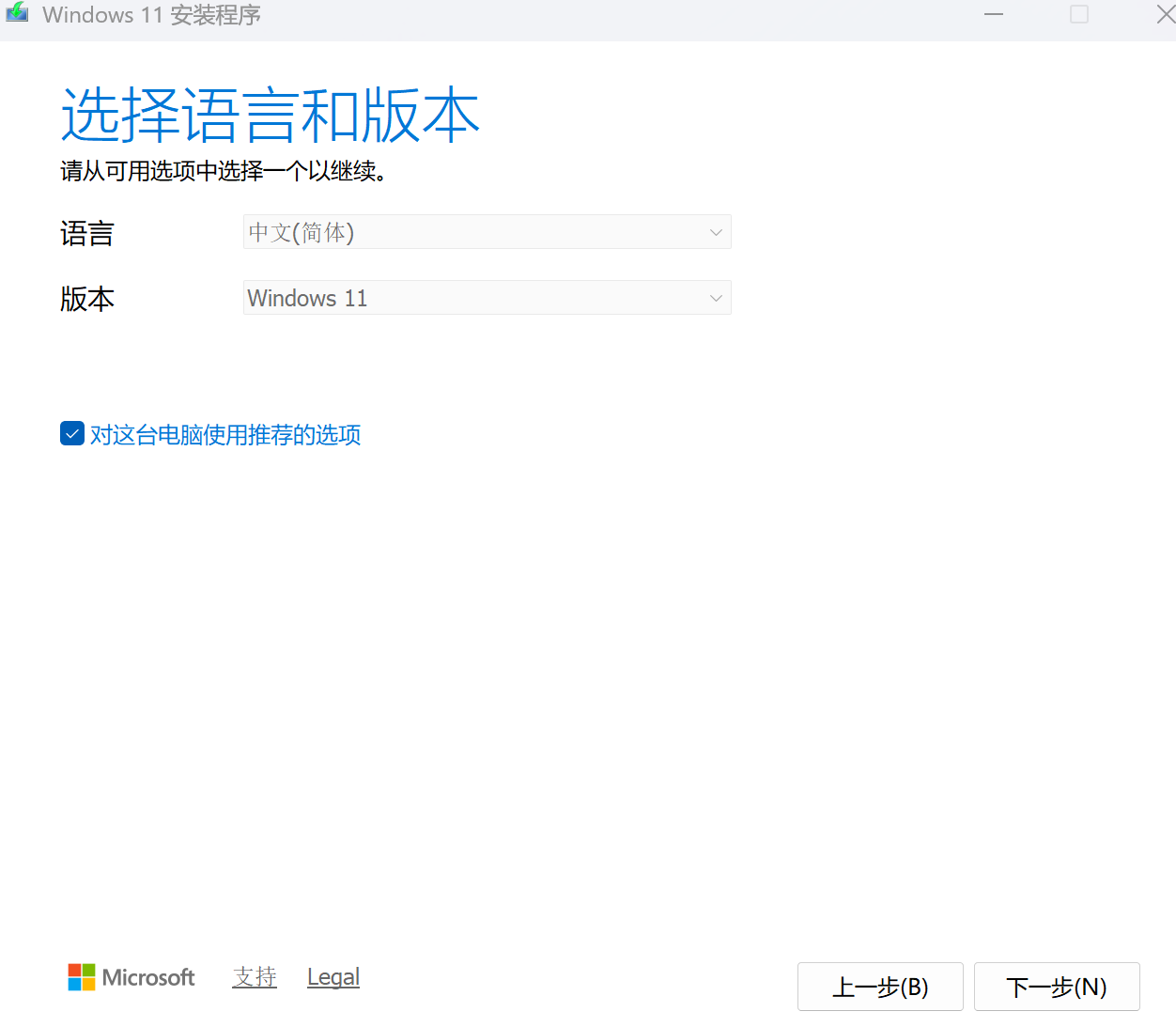1176x1027 pixels.
Task: Close the Windows 11 安装程序 window
Action: coord(1164,14)
